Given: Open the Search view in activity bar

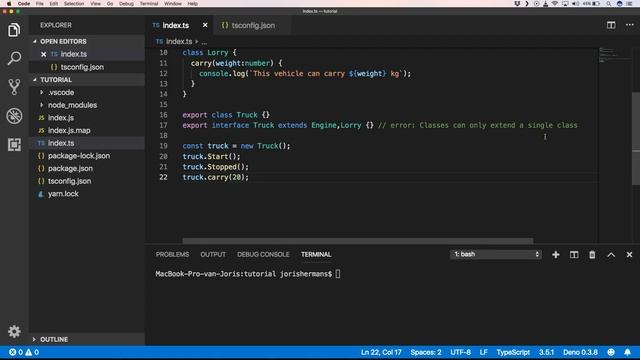Looking at the screenshot, I should (14, 58).
